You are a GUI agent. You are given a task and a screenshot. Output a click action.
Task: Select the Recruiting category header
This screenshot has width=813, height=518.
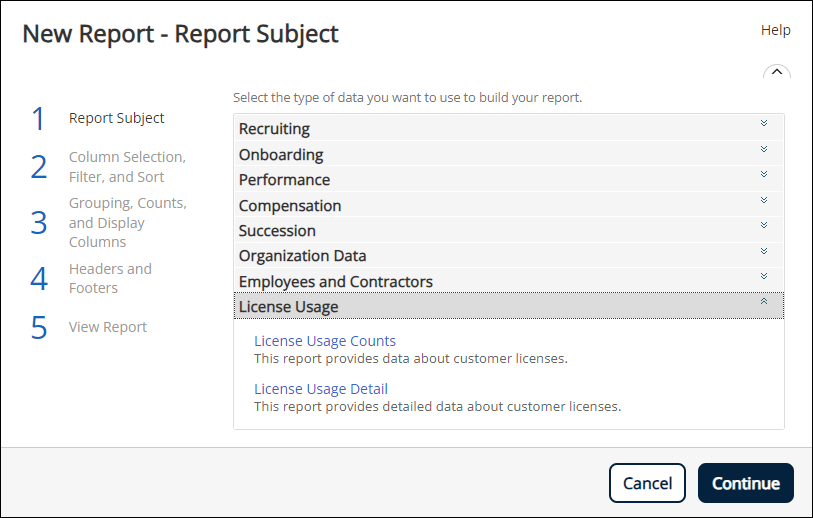(509, 128)
